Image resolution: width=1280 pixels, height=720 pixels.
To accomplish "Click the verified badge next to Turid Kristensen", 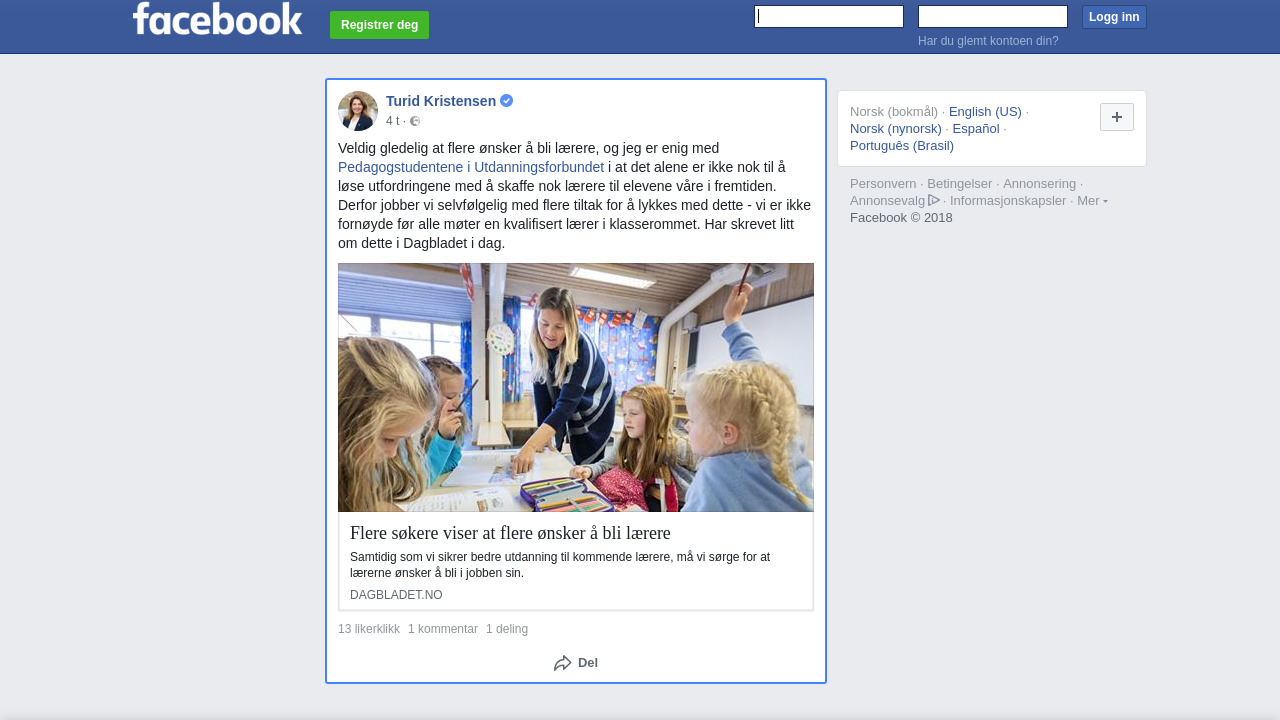I will [507, 101].
